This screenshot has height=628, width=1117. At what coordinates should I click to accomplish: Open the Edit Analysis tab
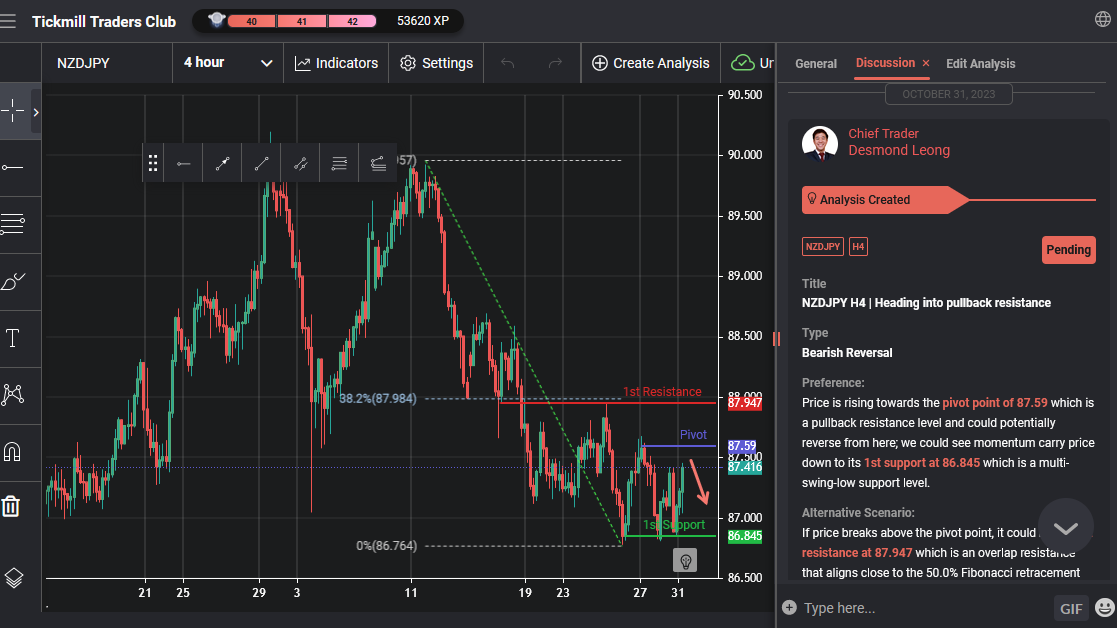click(x=980, y=63)
